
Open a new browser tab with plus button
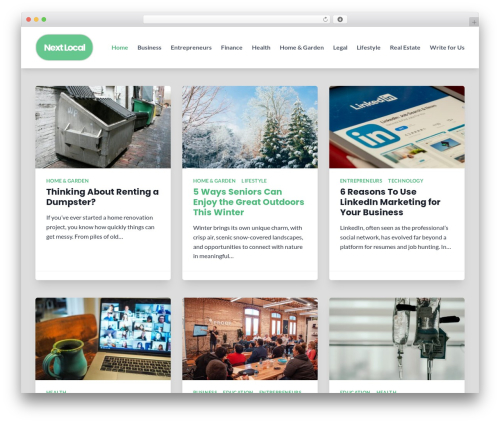474,22
